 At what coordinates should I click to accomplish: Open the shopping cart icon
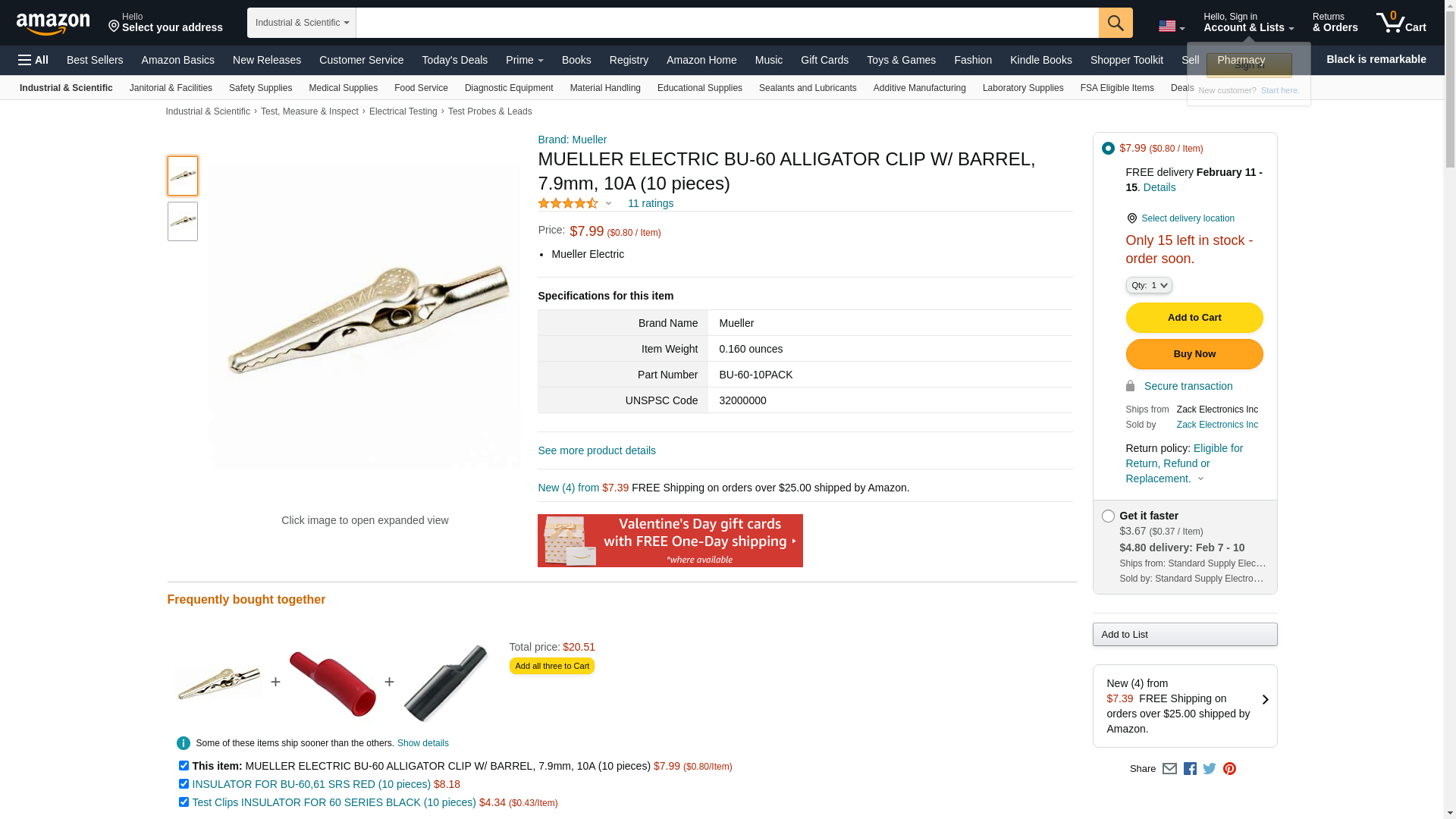click(x=1401, y=23)
